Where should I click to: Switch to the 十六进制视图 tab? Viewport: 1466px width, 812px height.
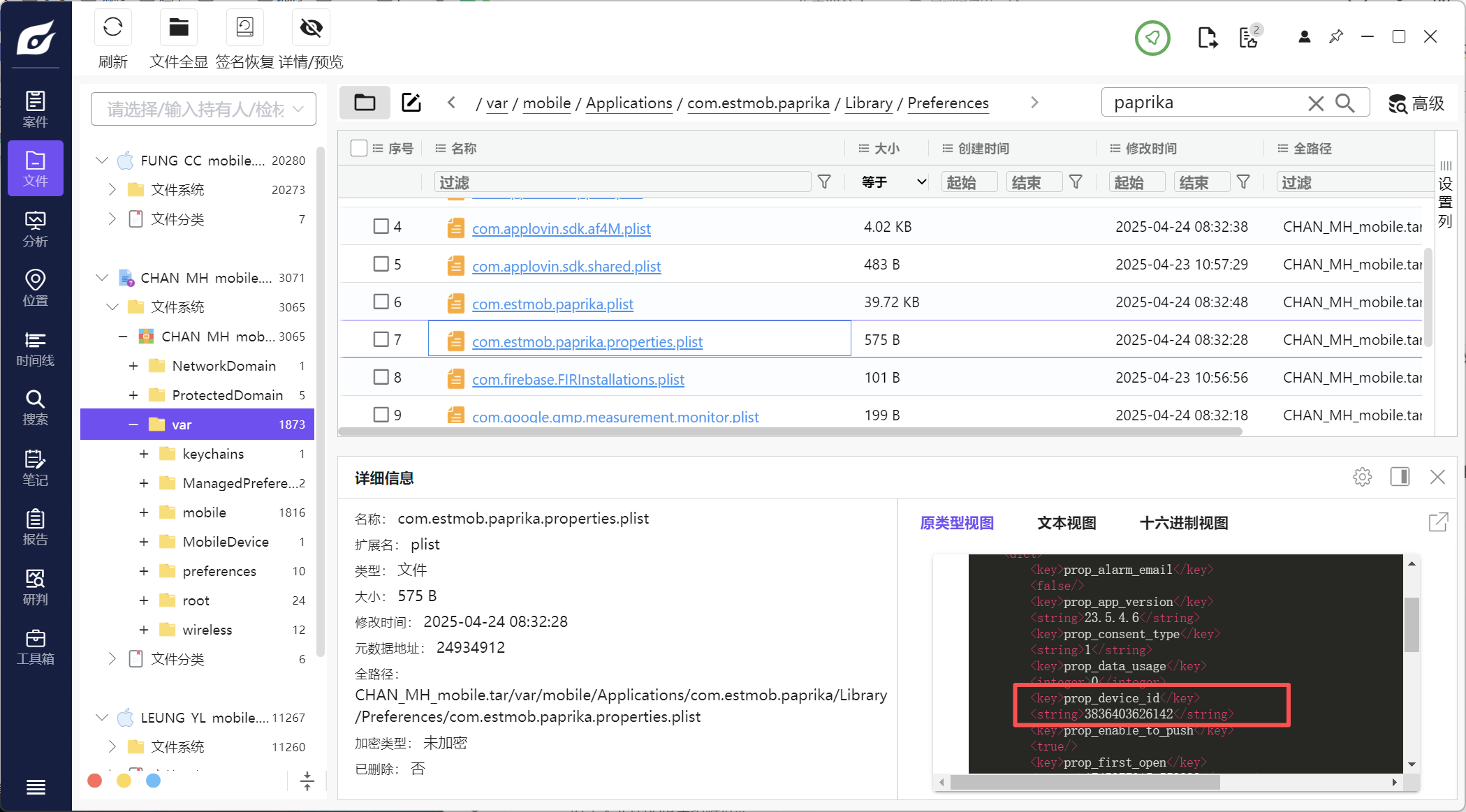tap(1183, 523)
